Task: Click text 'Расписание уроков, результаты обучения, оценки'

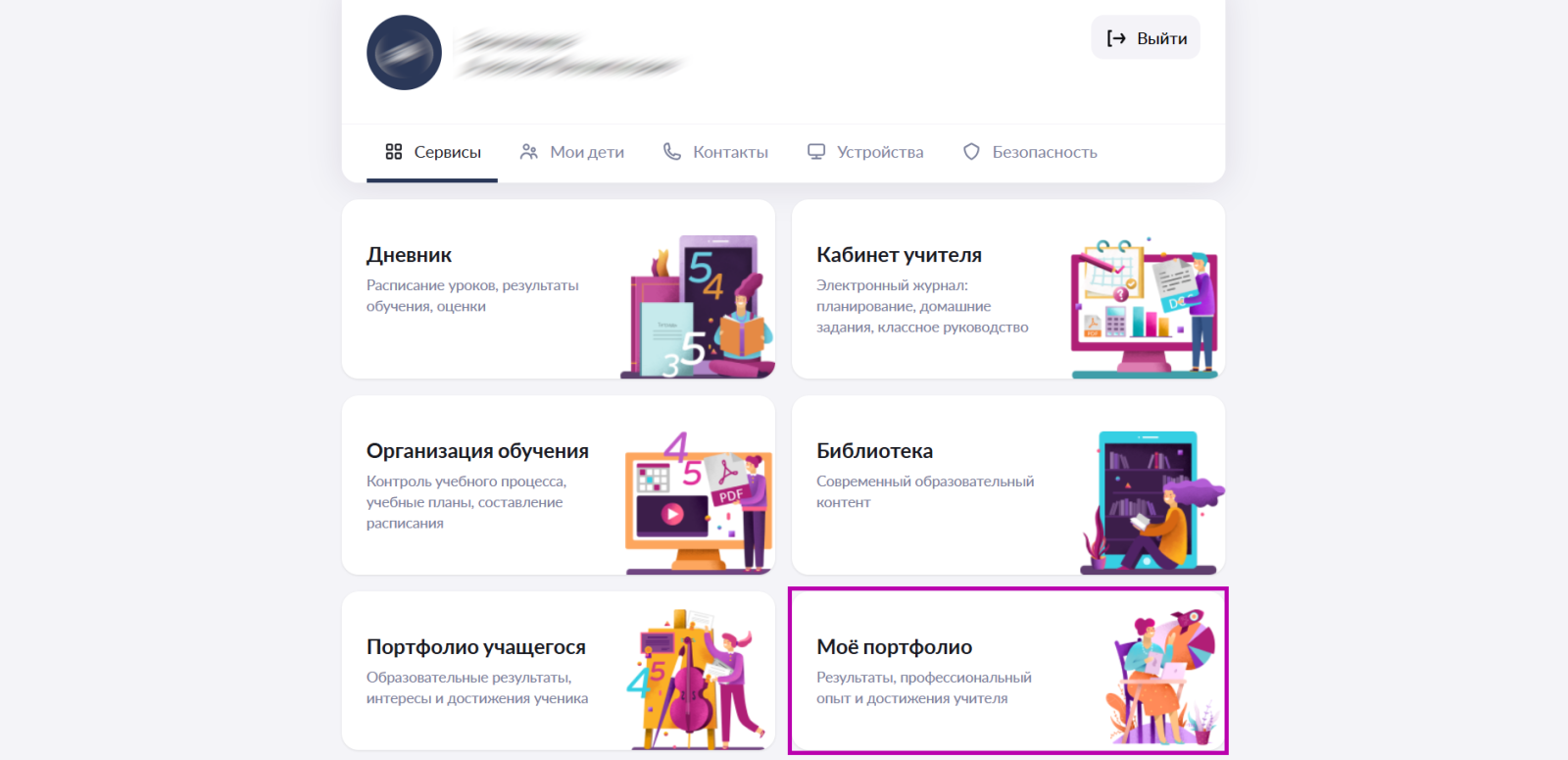Action: coord(472,296)
